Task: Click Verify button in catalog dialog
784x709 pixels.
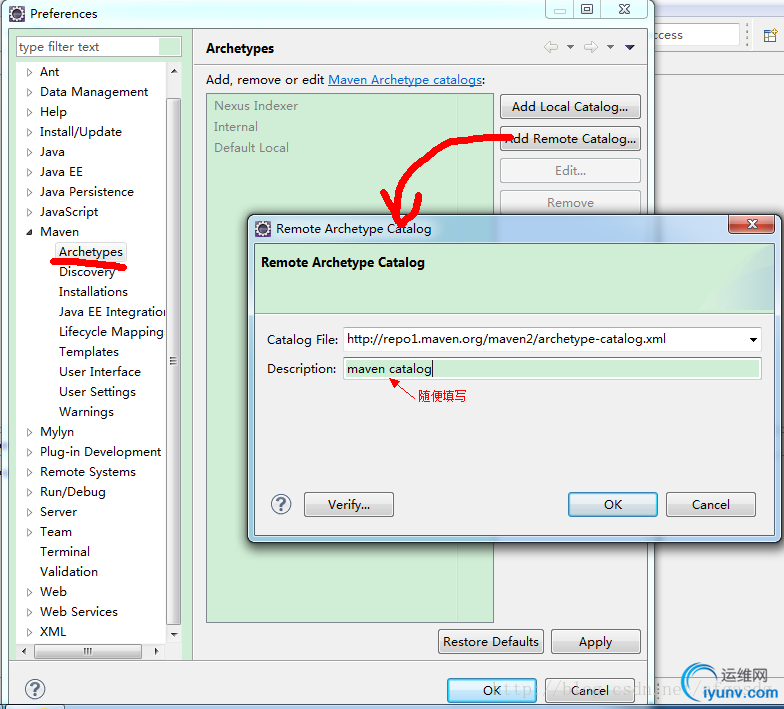Action: pos(348,504)
